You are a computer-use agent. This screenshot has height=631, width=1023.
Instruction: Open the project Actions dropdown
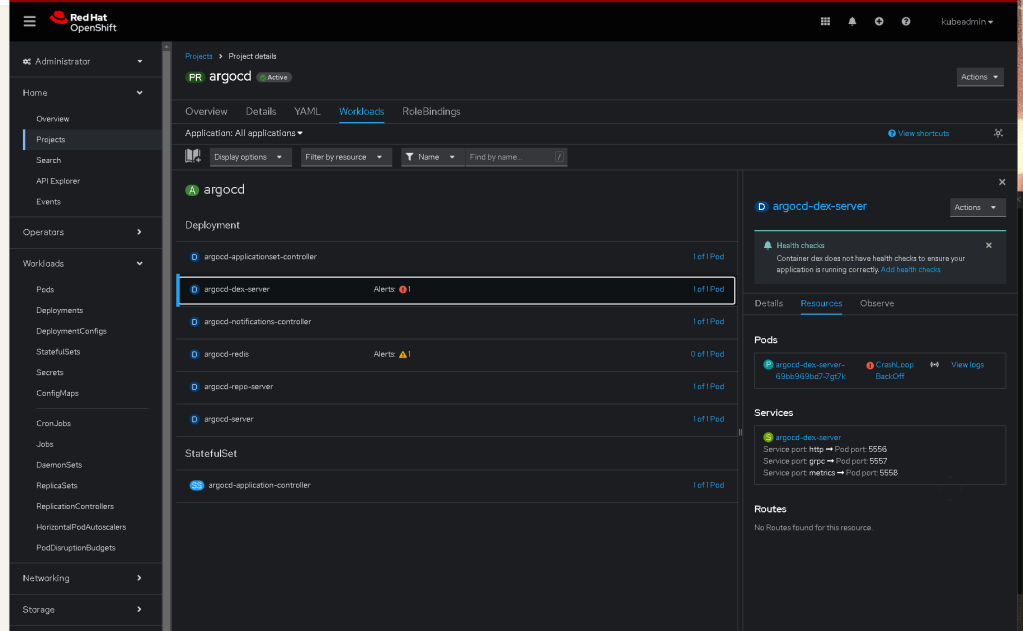click(x=979, y=77)
